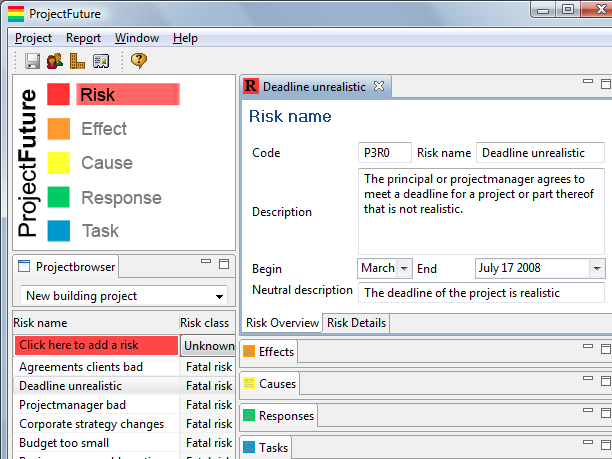Select the Tasks panel tab
Viewport: 612px width, 459px height.
tap(266, 448)
